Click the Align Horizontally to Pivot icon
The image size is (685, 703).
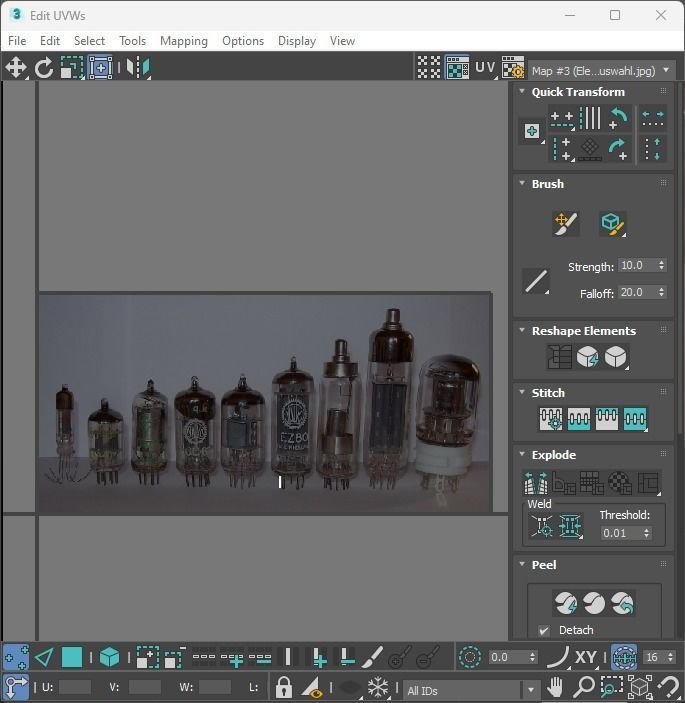[x=562, y=119]
